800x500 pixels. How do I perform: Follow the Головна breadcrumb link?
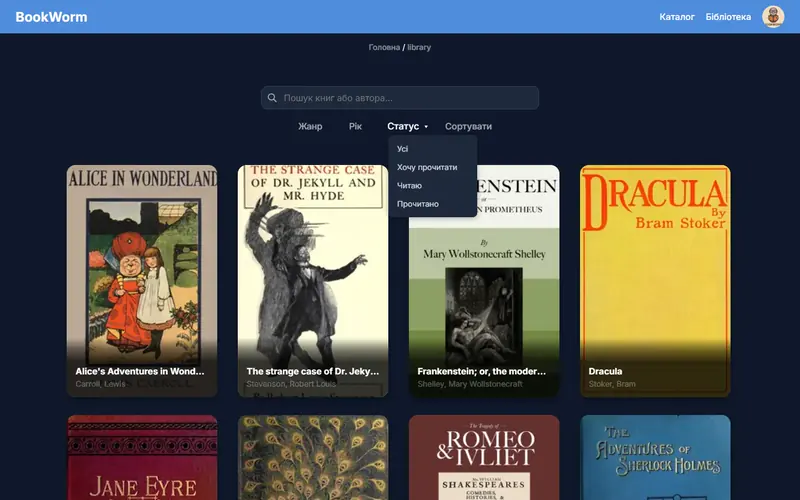pyautogui.click(x=384, y=47)
